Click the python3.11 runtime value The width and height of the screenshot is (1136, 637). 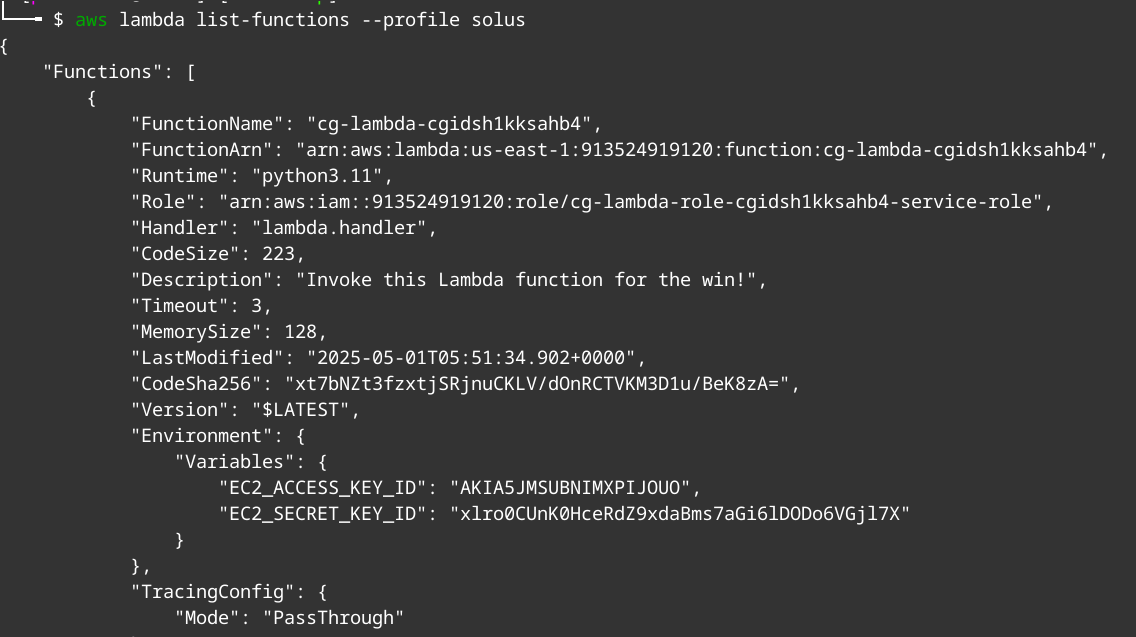click(317, 176)
